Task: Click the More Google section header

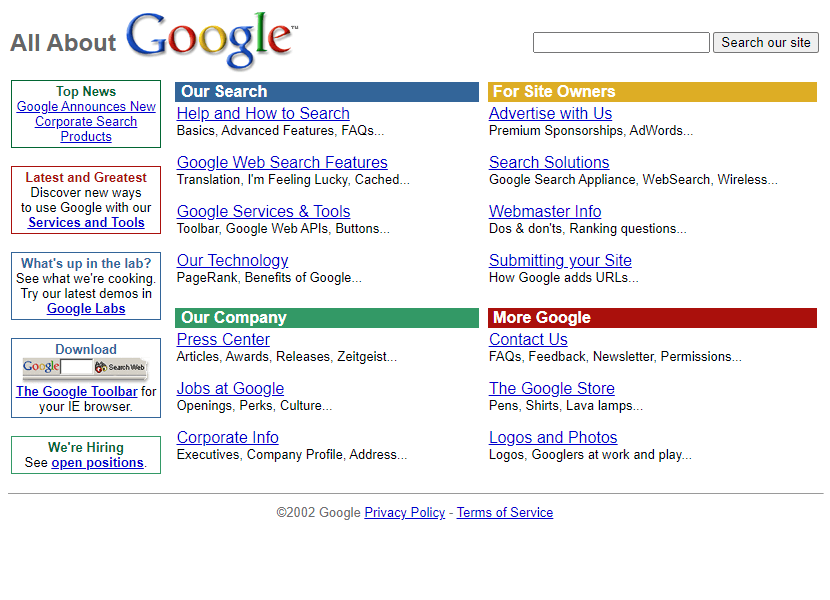Action: coord(653,318)
